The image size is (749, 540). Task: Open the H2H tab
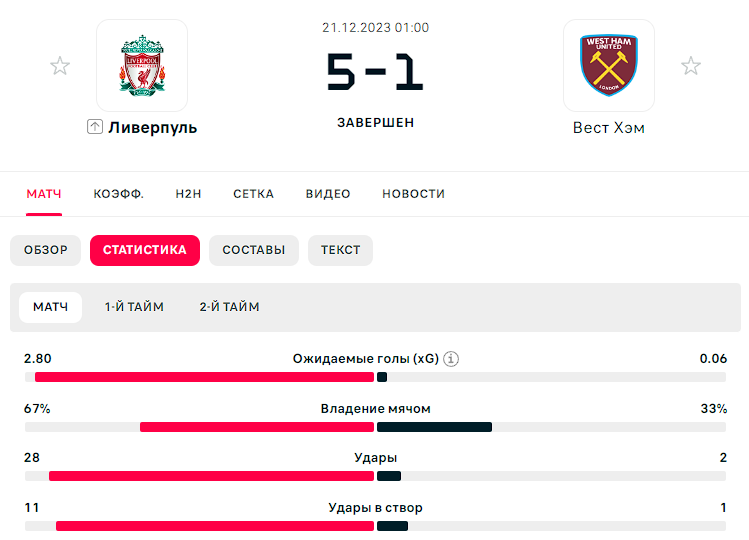(x=188, y=194)
